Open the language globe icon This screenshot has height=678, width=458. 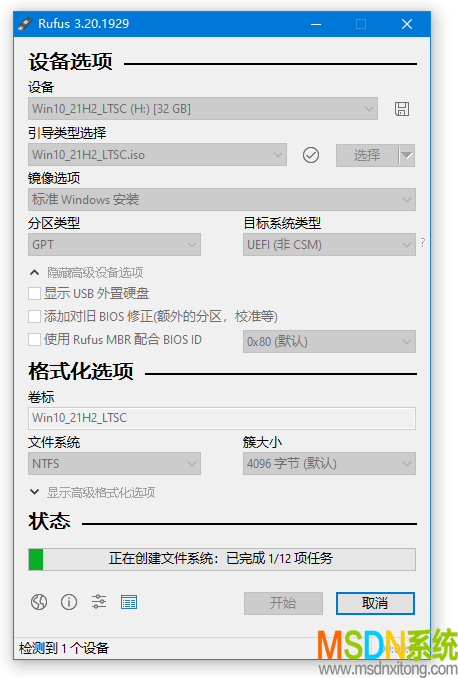(x=39, y=602)
